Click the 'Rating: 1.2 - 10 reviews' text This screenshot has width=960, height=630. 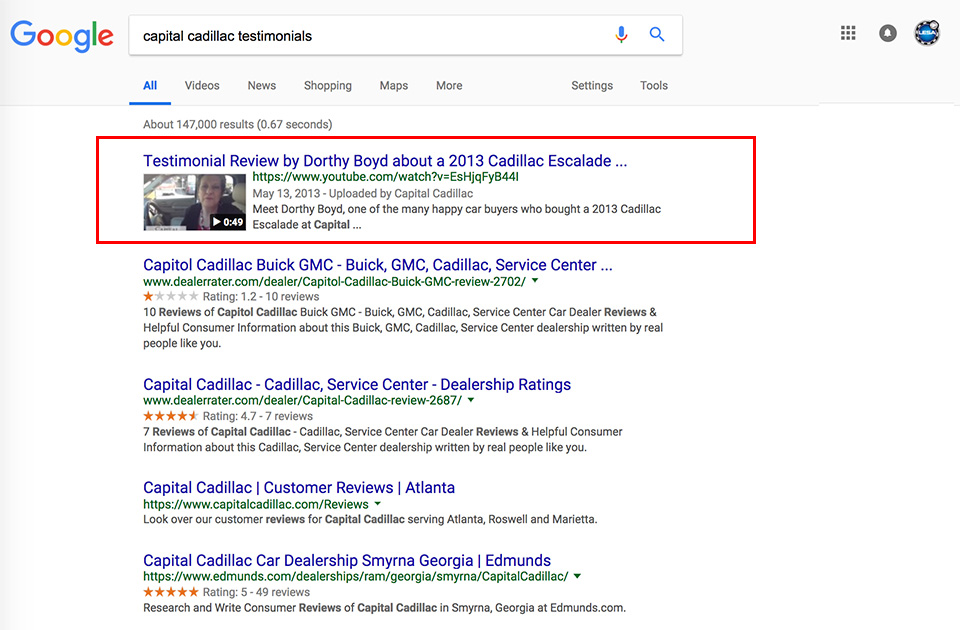click(x=261, y=296)
